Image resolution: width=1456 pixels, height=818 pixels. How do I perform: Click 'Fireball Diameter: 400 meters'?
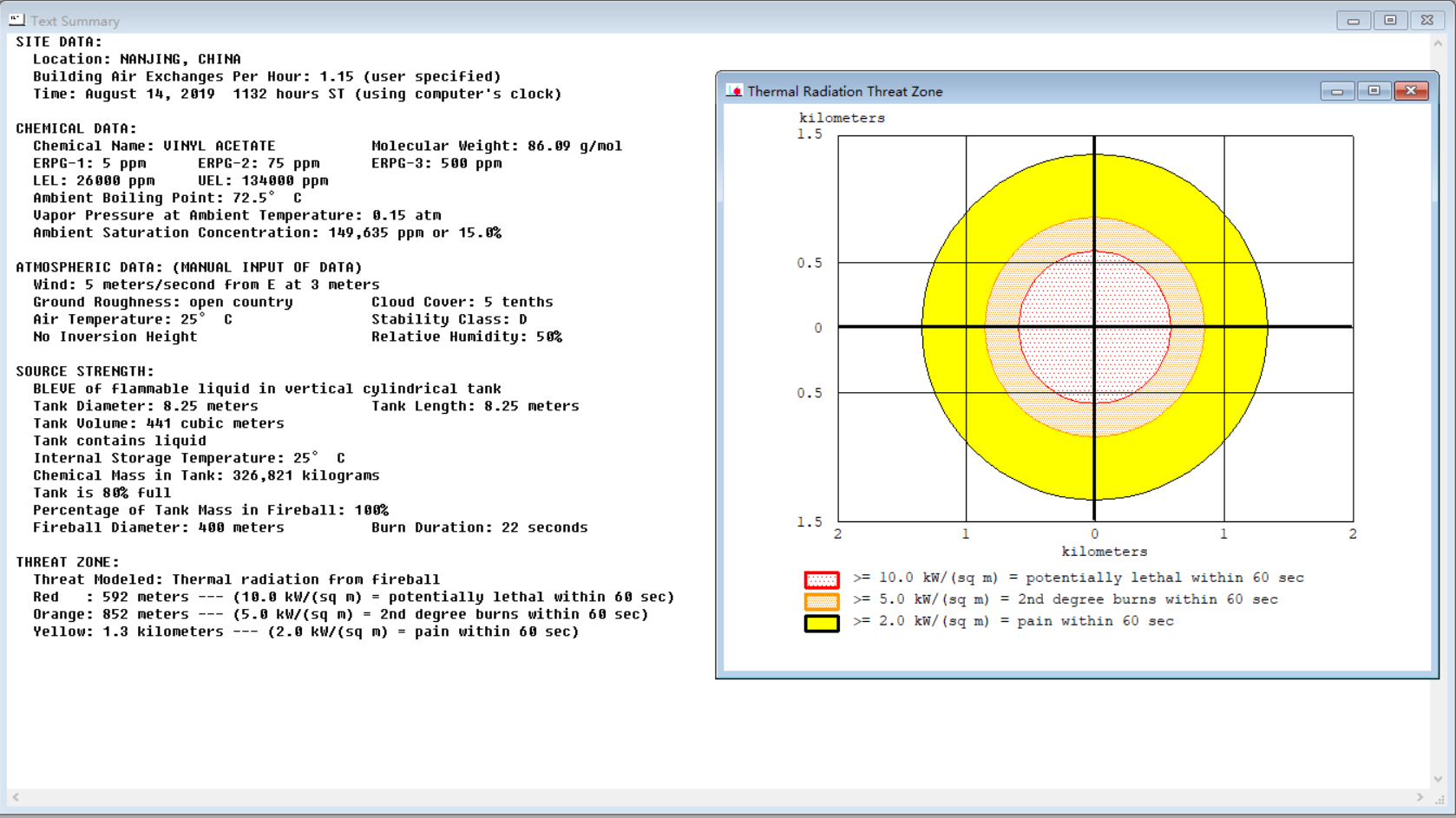coord(159,527)
